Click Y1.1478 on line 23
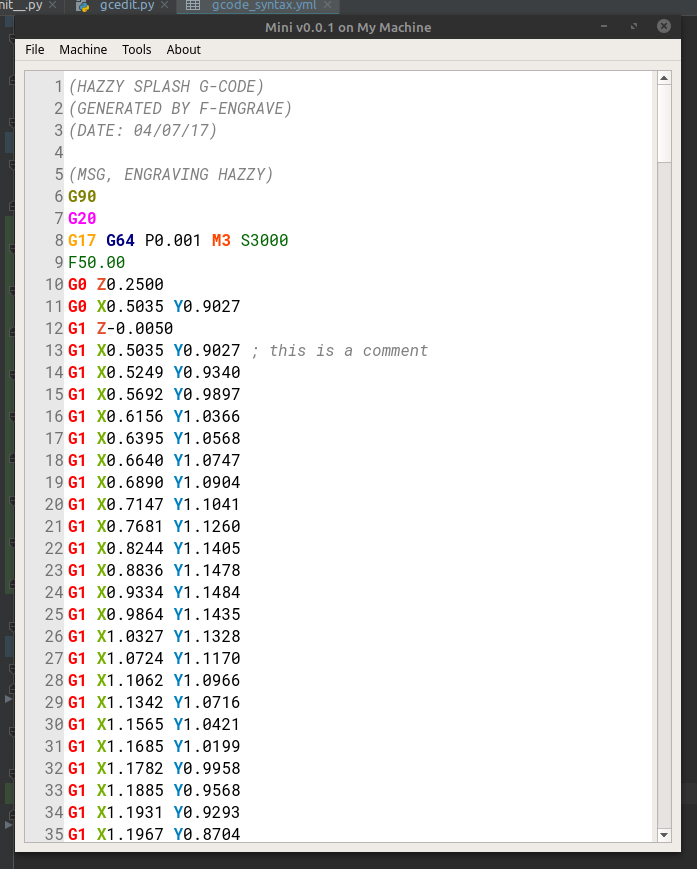 pos(207,570)
